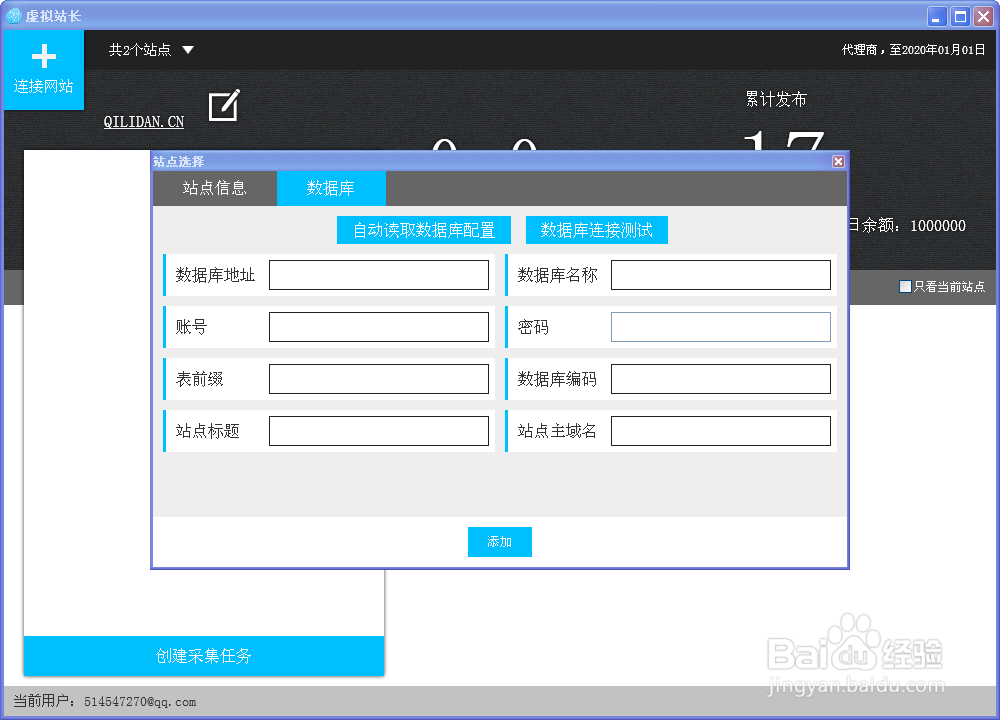Open the QILIDAN.CN site link
This screenshot has width=1000, height=720.
point(144,122)
